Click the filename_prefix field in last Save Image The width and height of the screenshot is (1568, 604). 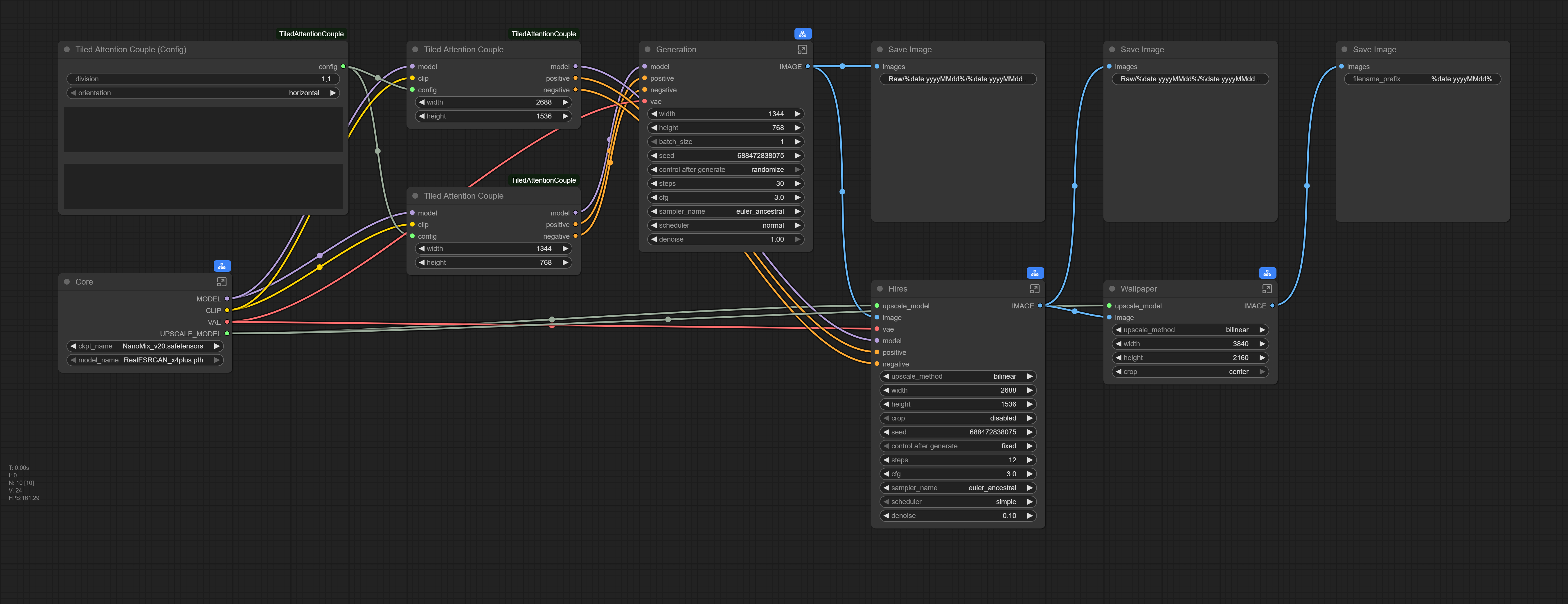1422,79
